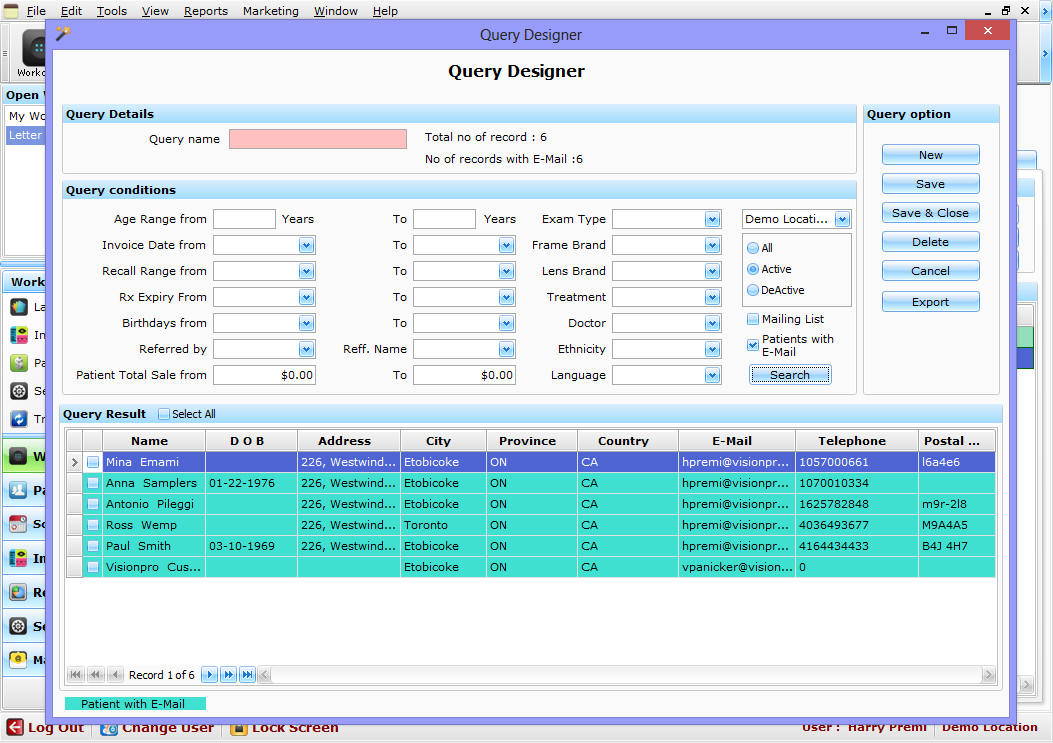Open the Edit menu
This screenshot has width=1053, height=743.
point(71,11)
